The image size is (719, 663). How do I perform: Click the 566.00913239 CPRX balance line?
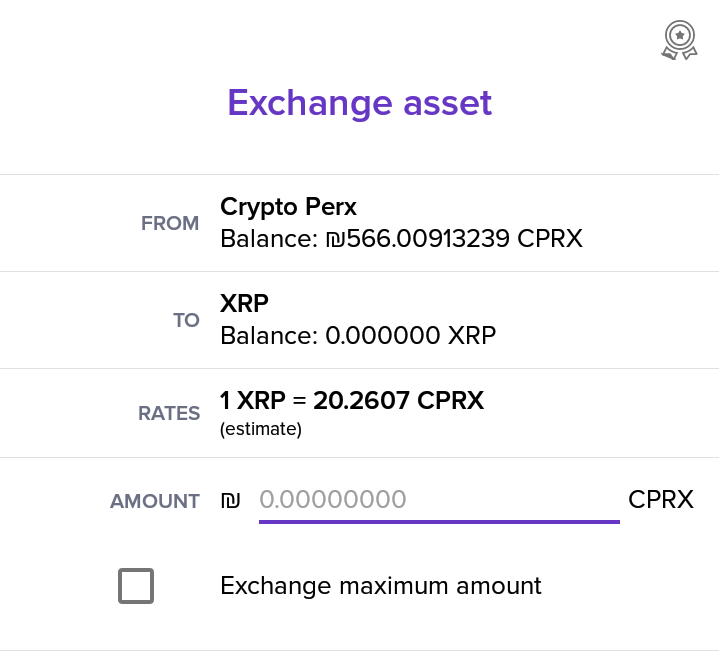(401, 238)
